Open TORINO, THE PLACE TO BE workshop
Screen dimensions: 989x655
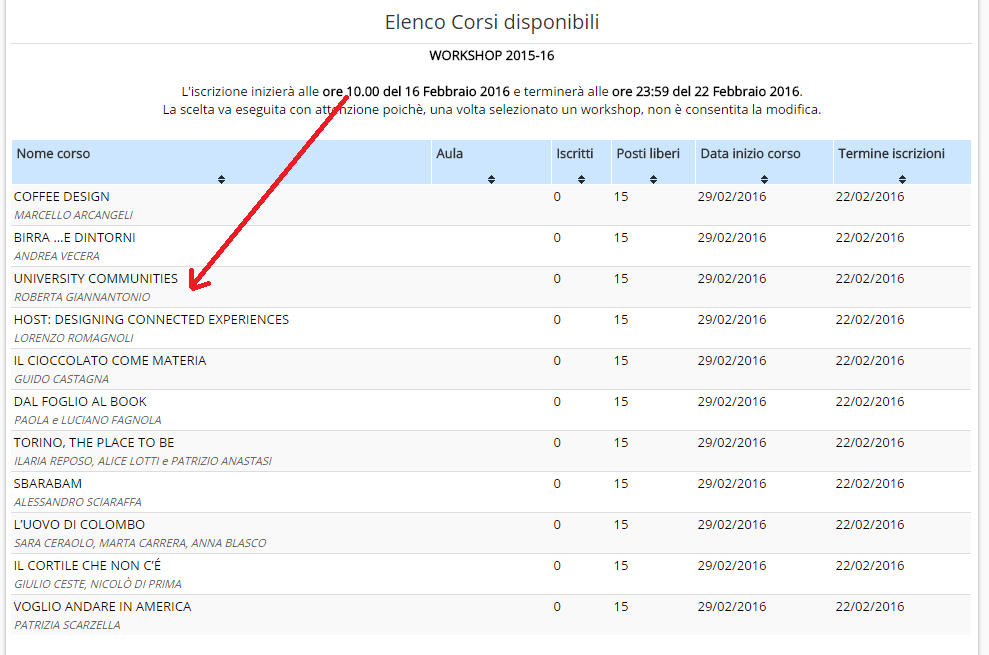click(94, 443)
